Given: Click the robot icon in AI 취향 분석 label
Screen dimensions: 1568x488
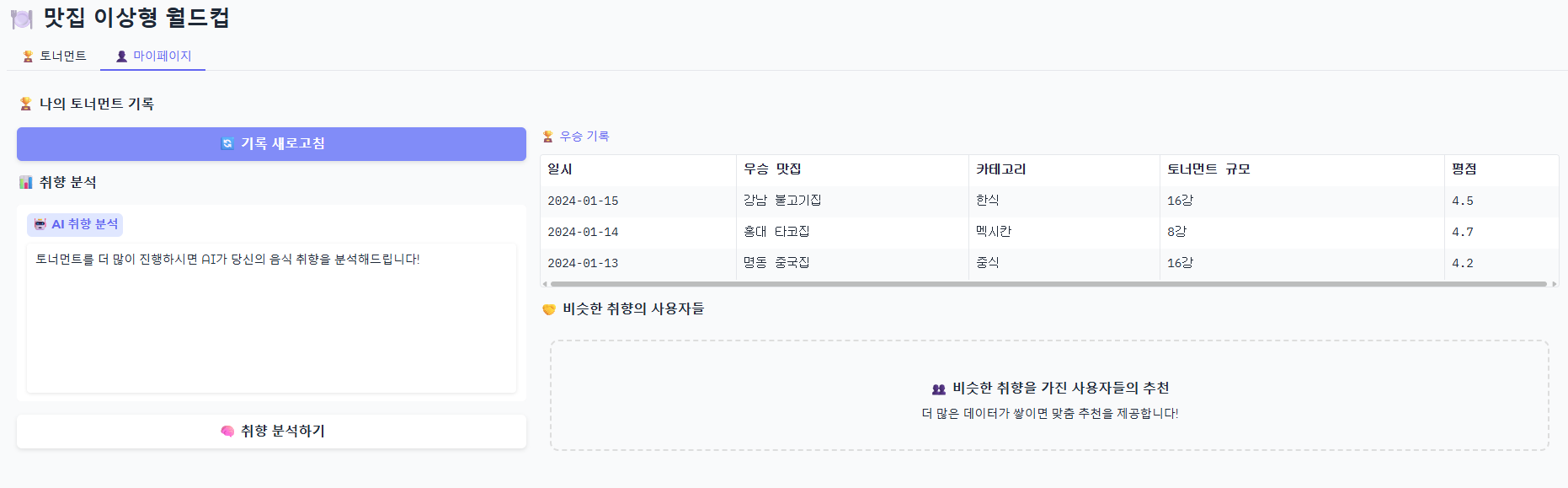Looking at the screenshot, I should point(40,224).
